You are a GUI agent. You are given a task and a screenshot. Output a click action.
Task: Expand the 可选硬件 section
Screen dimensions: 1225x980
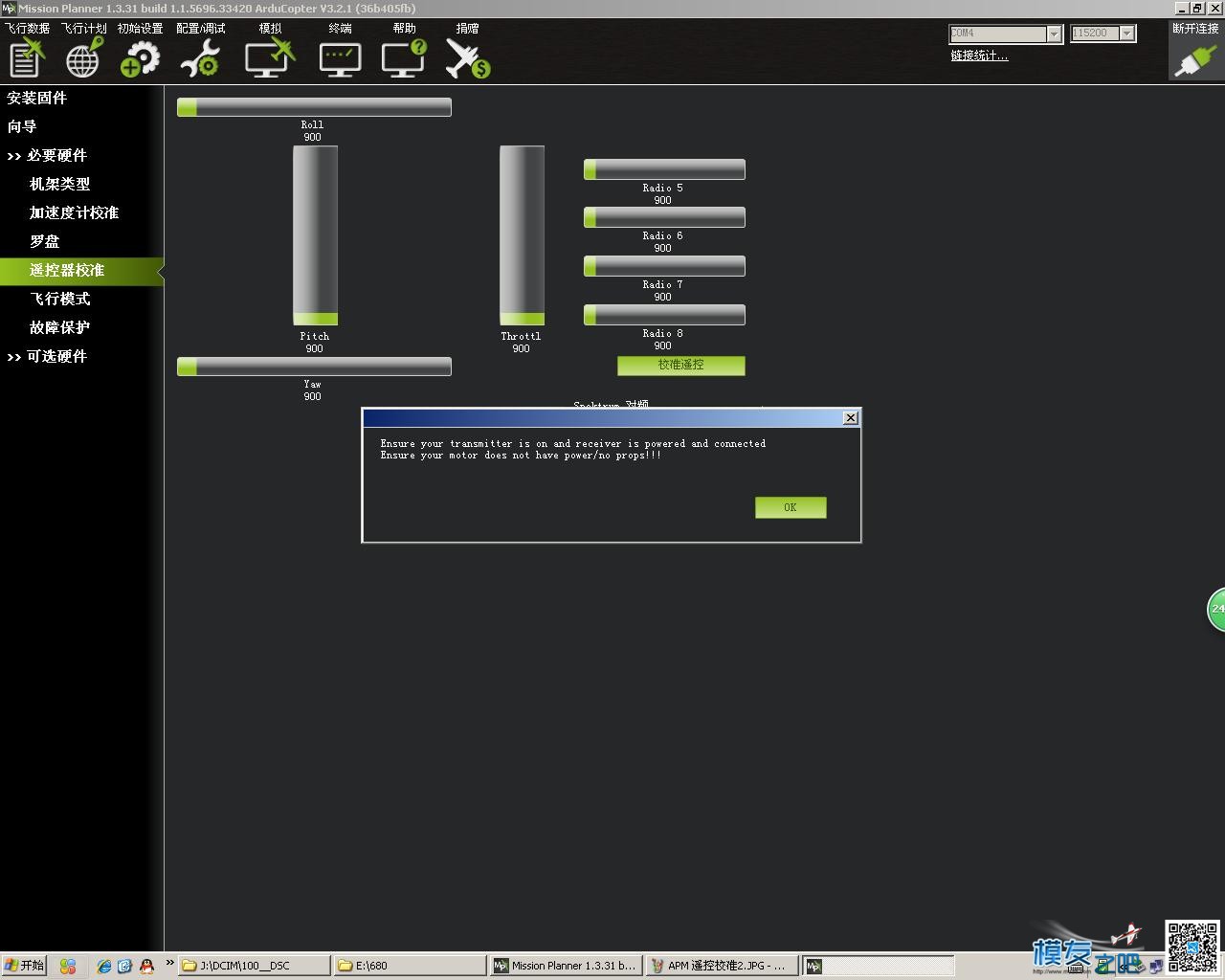pos(47,356)
